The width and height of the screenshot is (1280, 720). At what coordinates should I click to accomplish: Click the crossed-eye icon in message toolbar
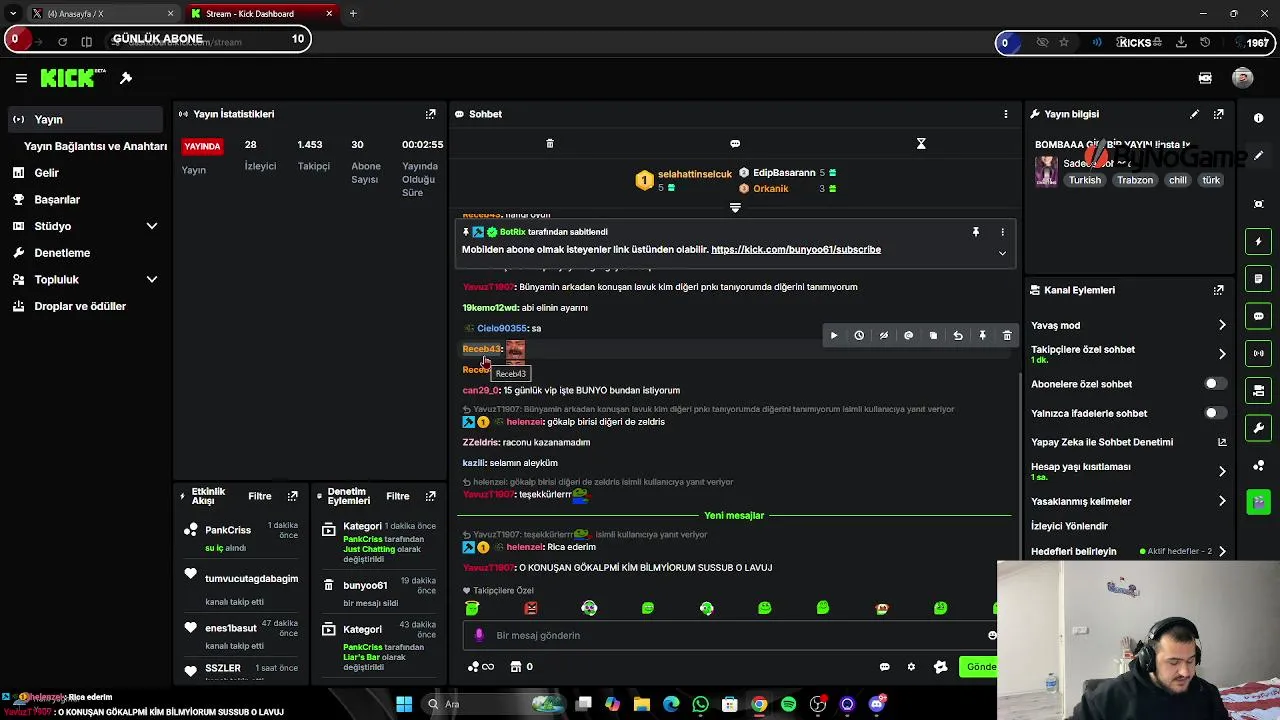(884, 336)
